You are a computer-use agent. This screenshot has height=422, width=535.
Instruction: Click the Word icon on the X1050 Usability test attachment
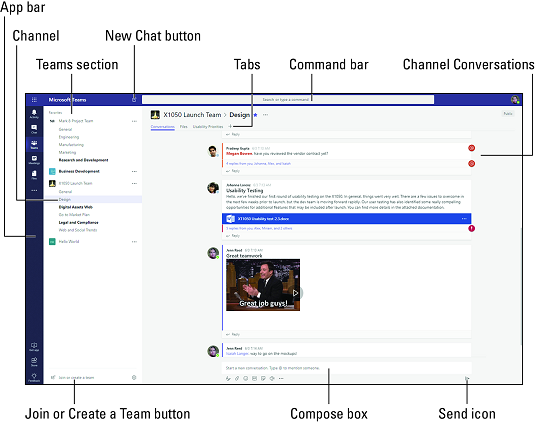[x=230, y=219]
